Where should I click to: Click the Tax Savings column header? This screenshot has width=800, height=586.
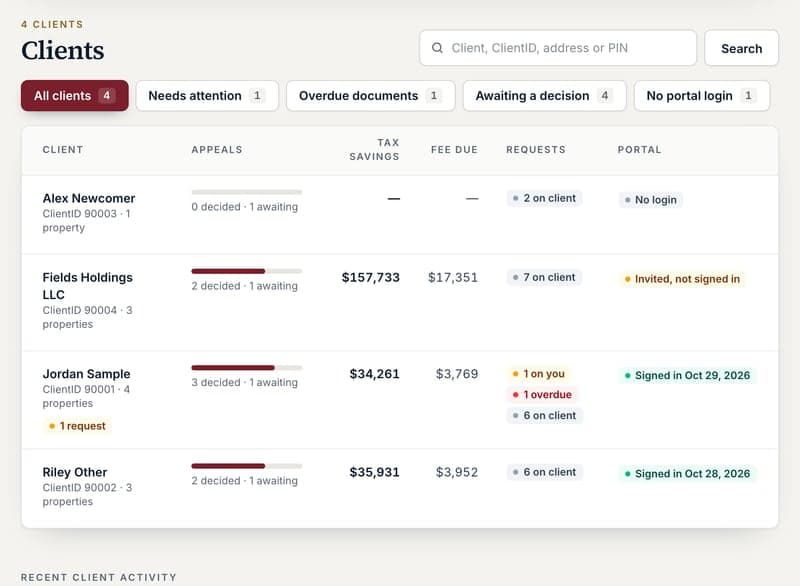[x=374, y=149]
